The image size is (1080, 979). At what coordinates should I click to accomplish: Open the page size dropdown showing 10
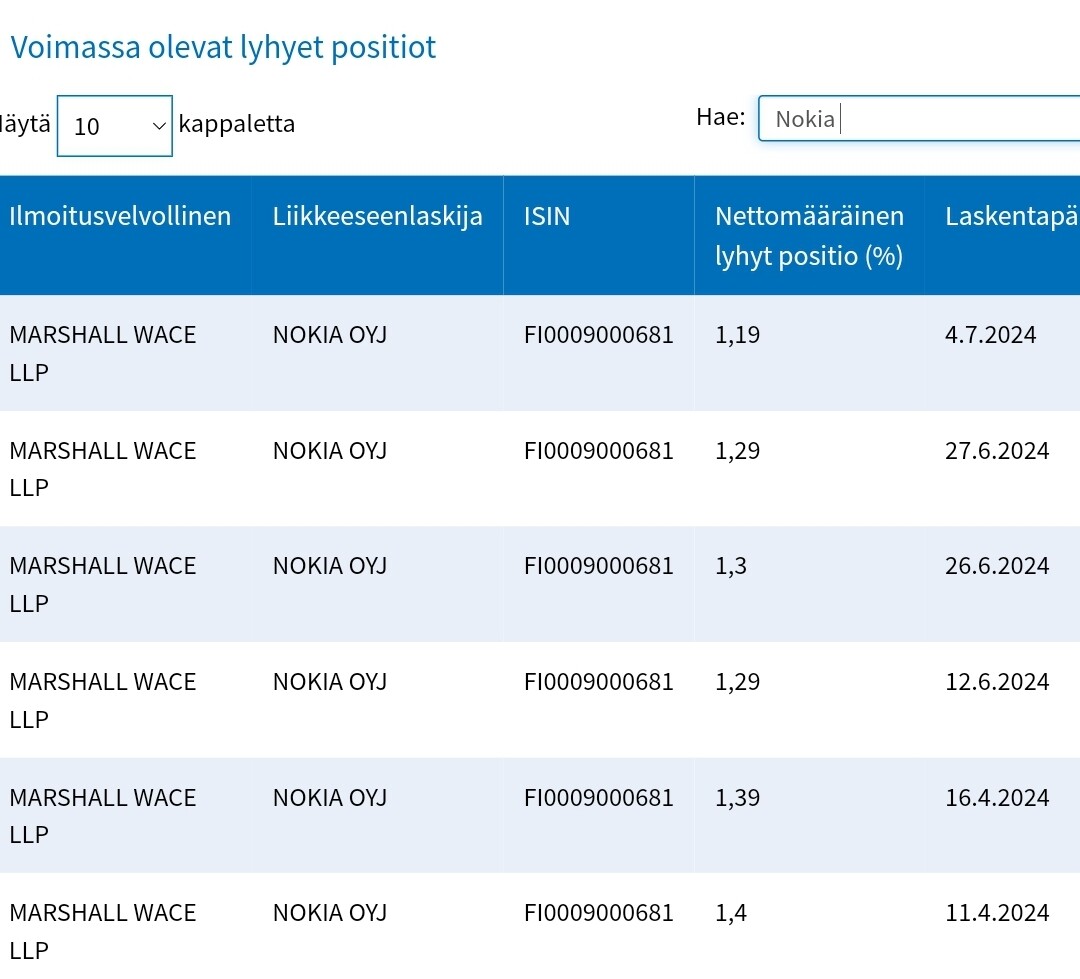coord(114,125)
